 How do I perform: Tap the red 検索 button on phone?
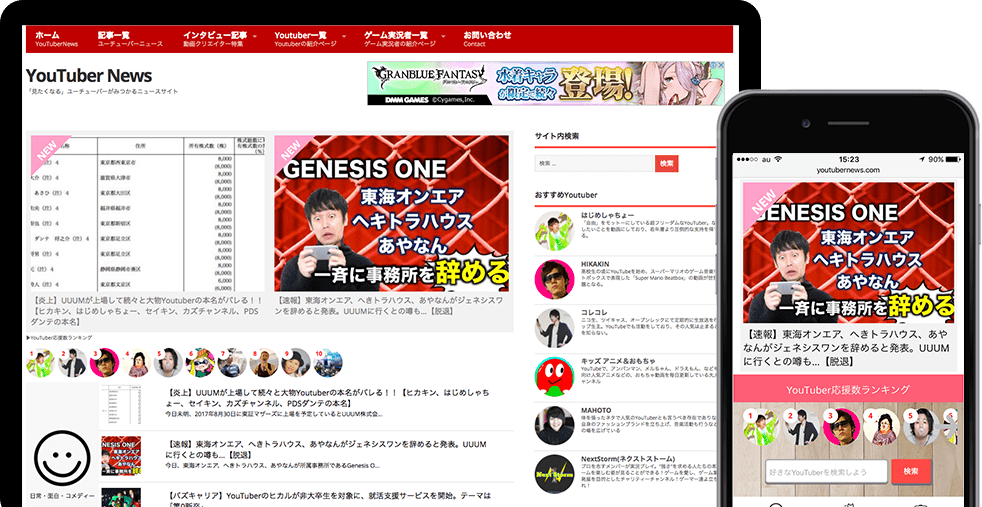[912, 471]
